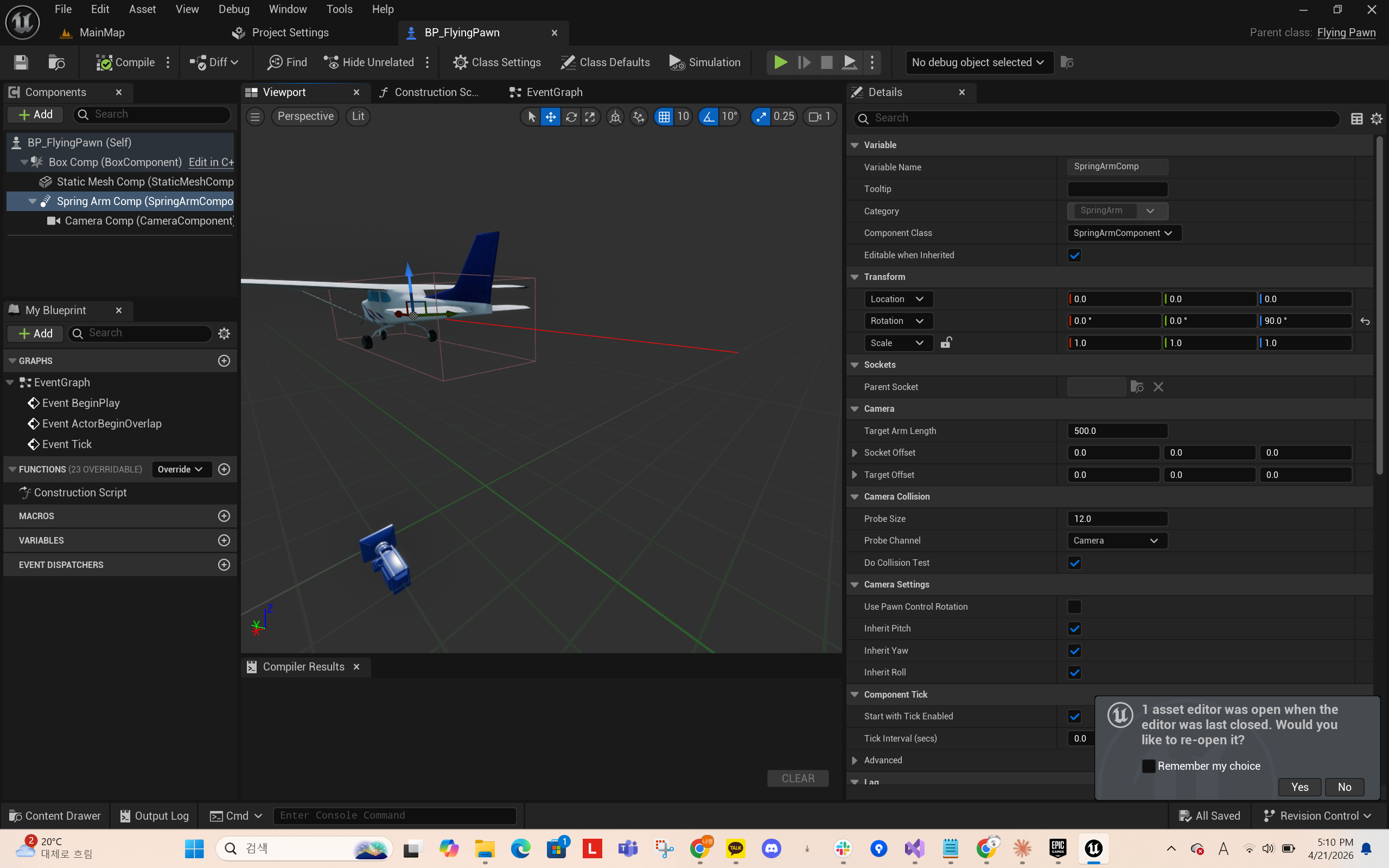Expand the Socket Offset property

coord(855,453)
